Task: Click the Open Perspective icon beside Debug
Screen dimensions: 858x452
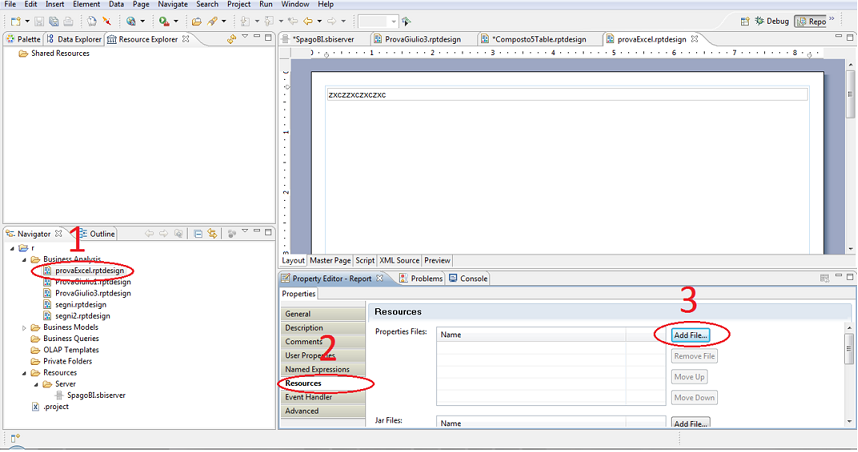Action: click(745, 21)
